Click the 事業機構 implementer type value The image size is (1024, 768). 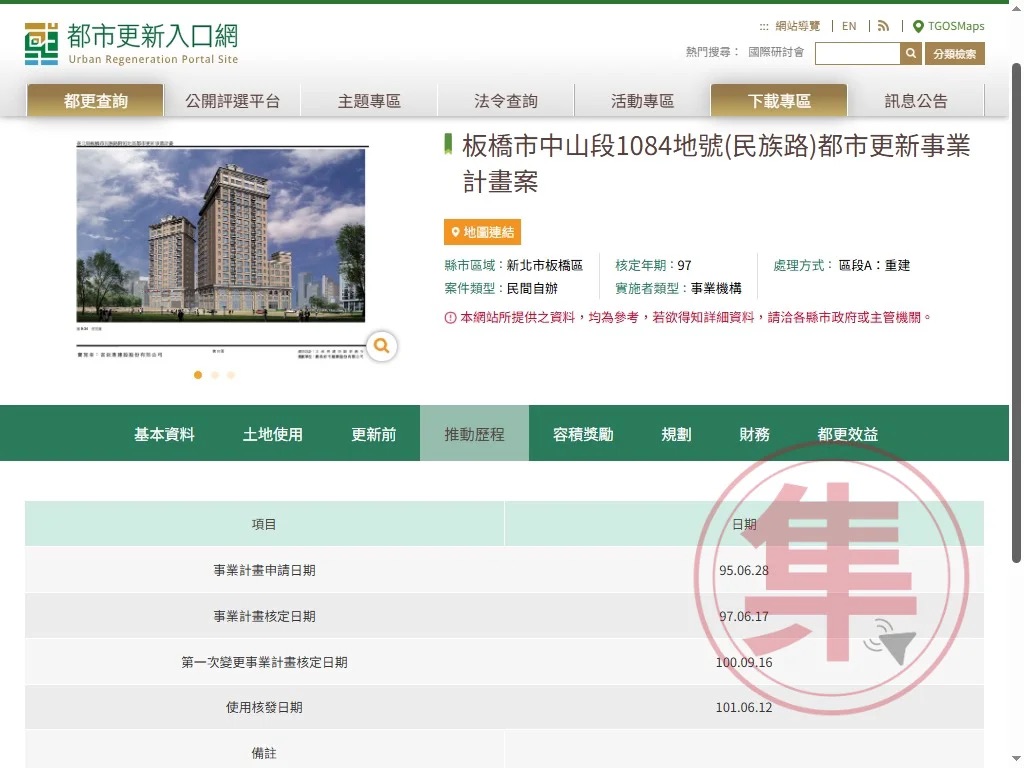[716, 288]
